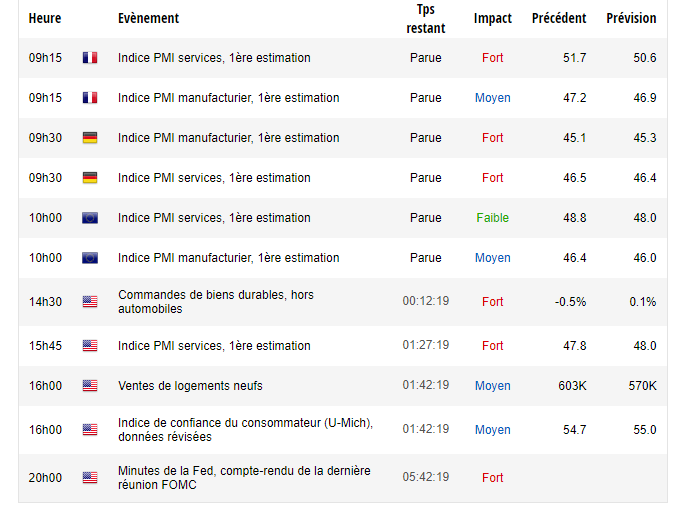Open Indice de confiance du consommateur event

point(245,430)
